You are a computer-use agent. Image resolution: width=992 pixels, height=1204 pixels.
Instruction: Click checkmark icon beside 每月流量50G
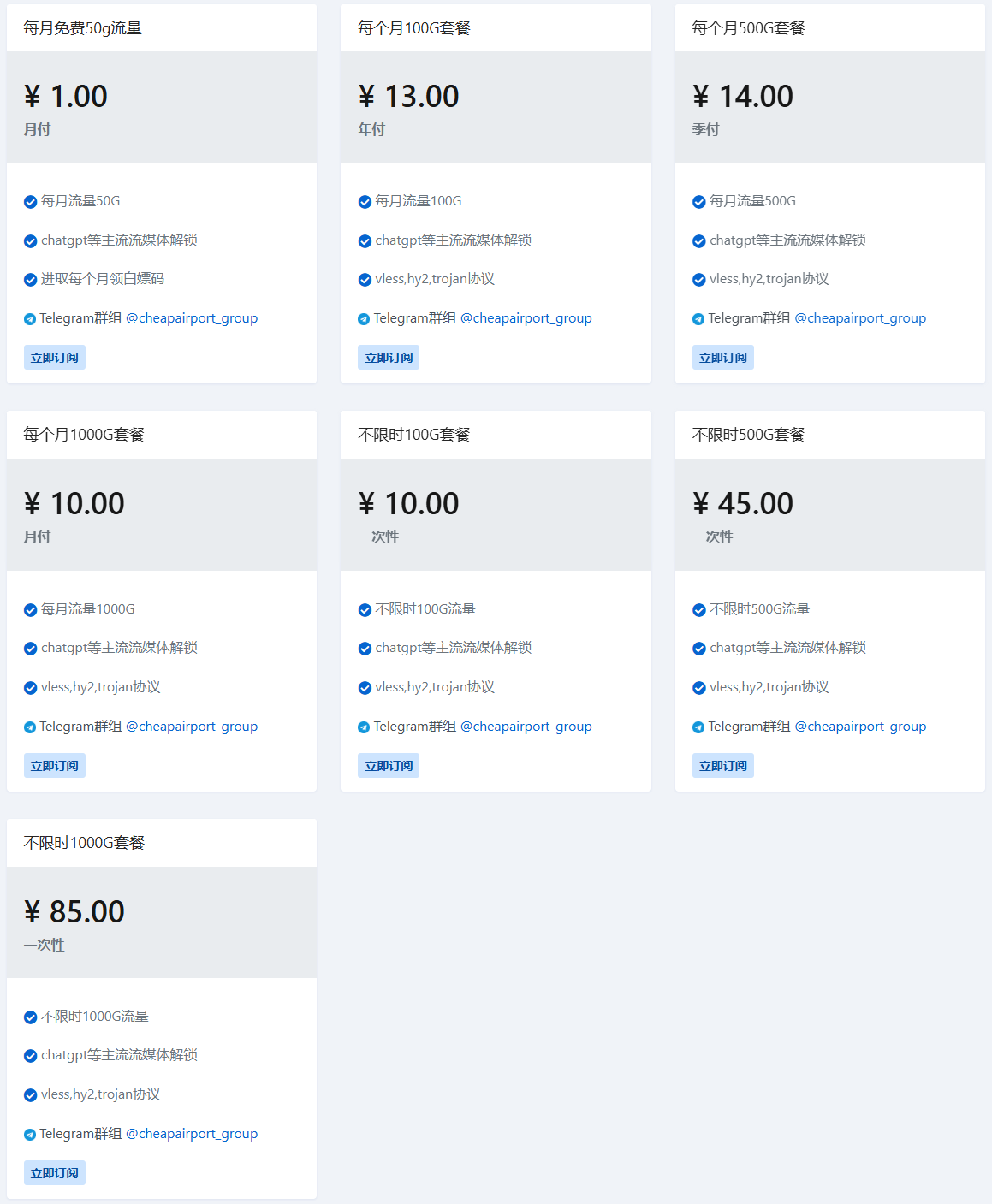click(x=30, y=202)
